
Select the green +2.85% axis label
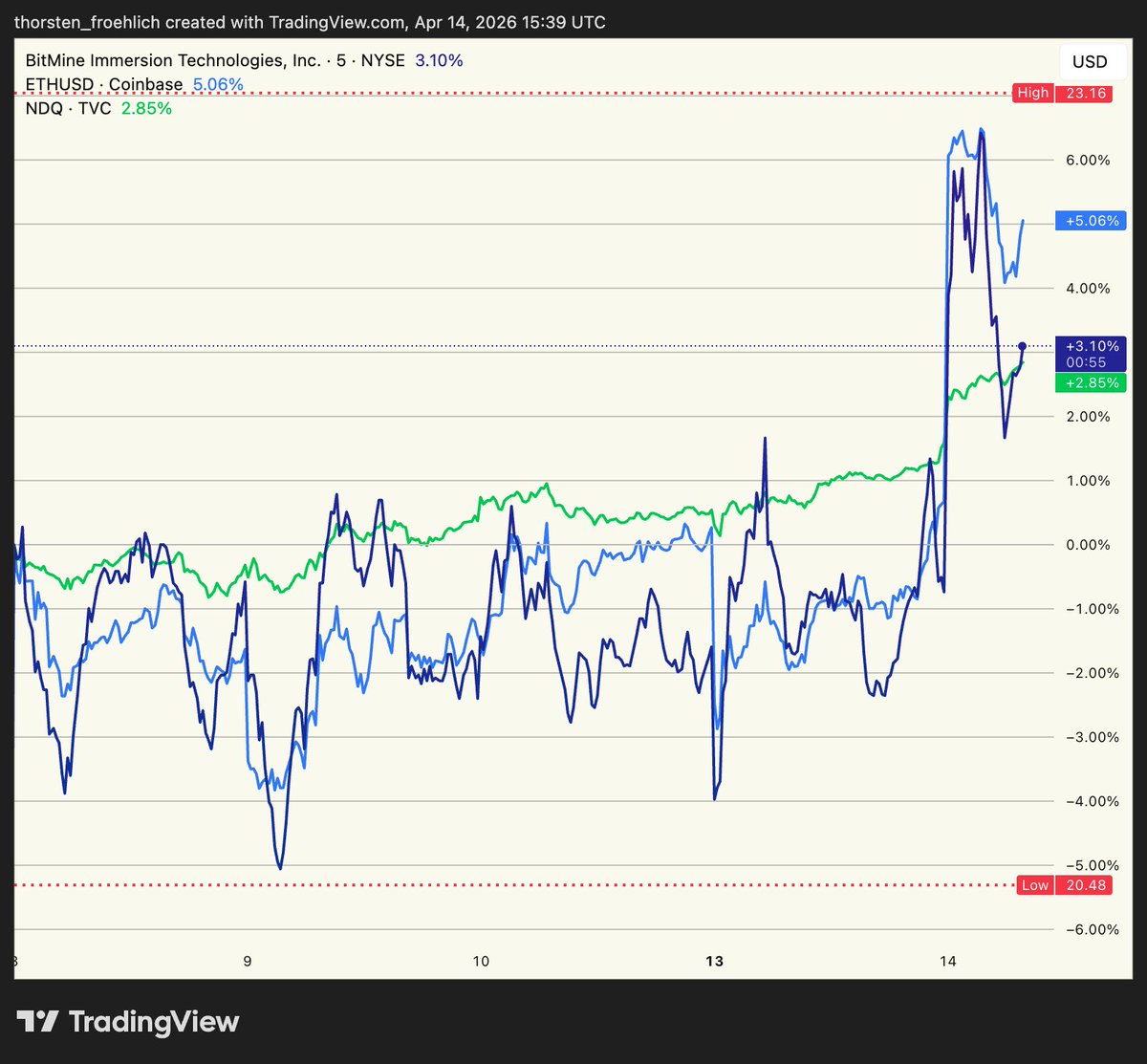click(1091, 382)
